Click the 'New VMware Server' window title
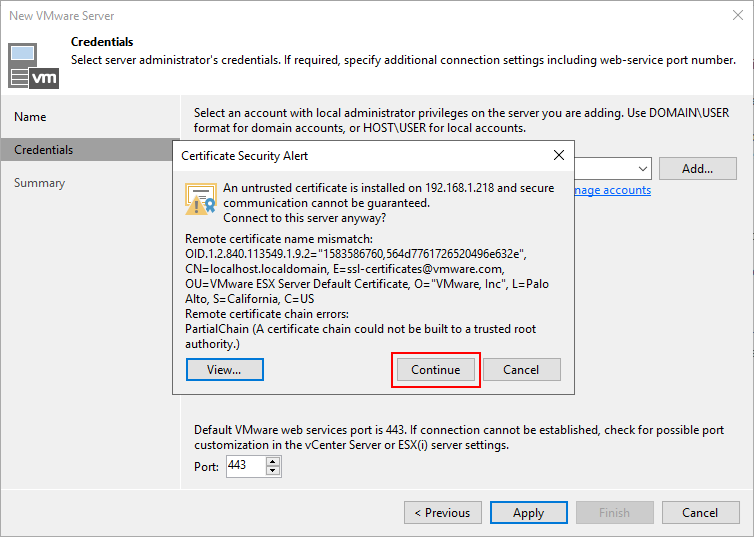Image resolution: width=754 pixels, height=537 pixels. coord(62,16)
